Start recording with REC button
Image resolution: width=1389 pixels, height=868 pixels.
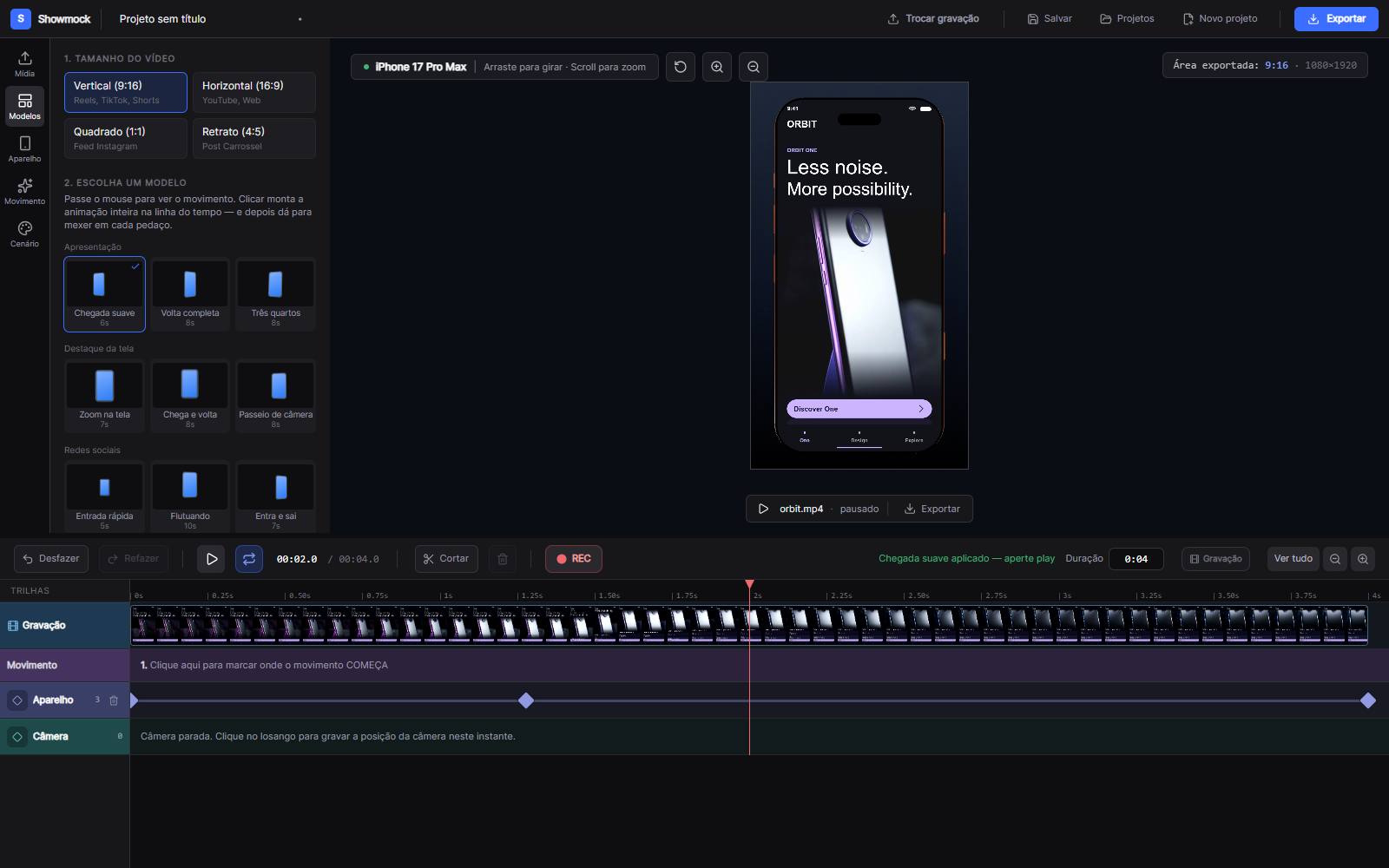click(x=574, y=559)
